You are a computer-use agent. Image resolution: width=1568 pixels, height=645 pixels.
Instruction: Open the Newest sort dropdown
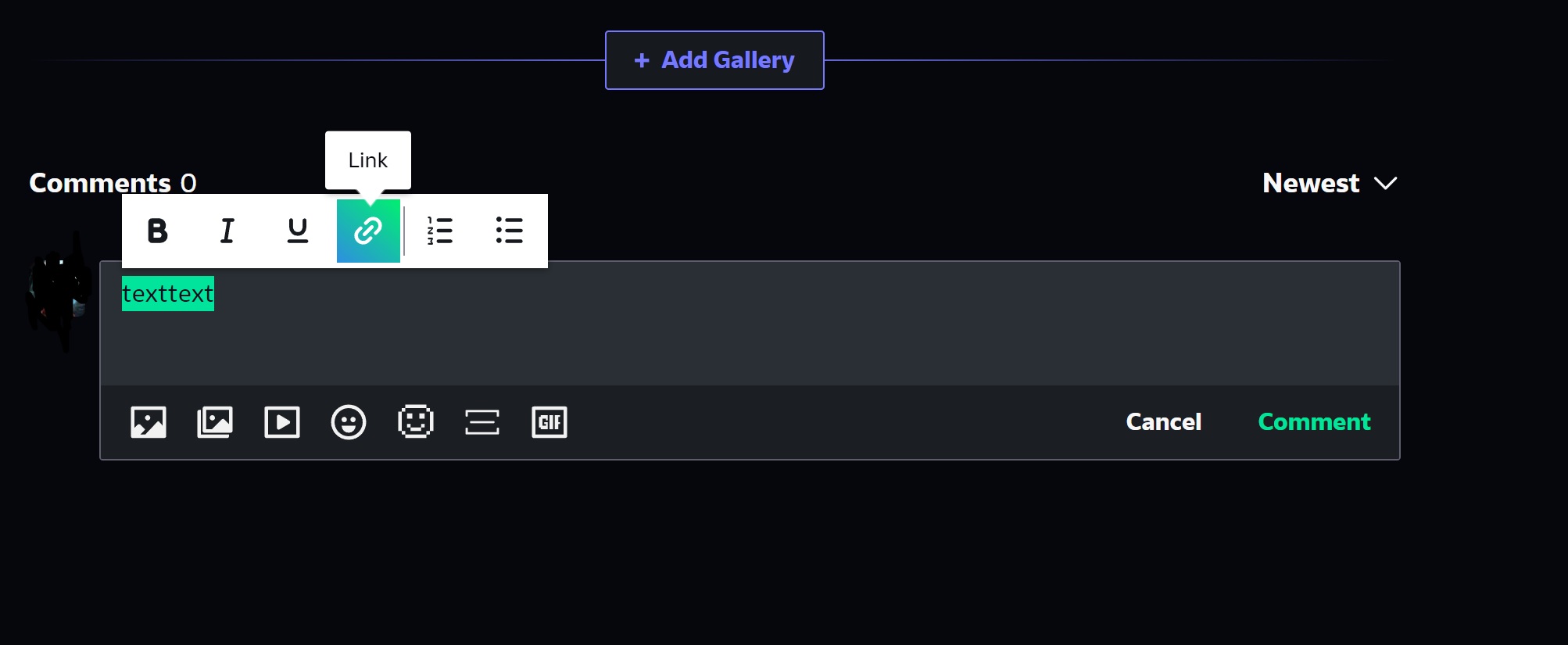coord(1330,183)
